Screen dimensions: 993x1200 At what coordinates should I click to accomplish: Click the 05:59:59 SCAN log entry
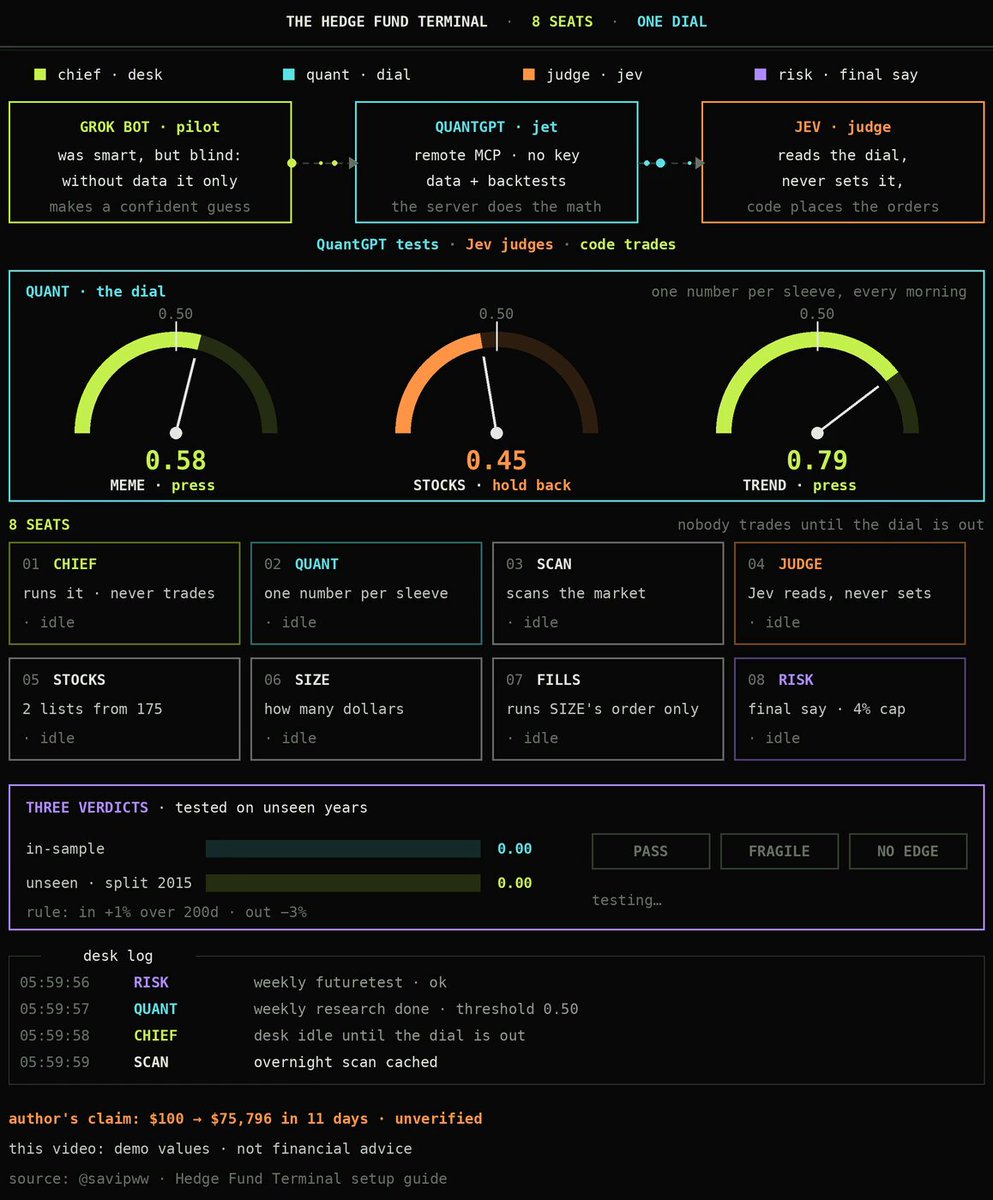pyautogui.click(x=228, y=1062)
